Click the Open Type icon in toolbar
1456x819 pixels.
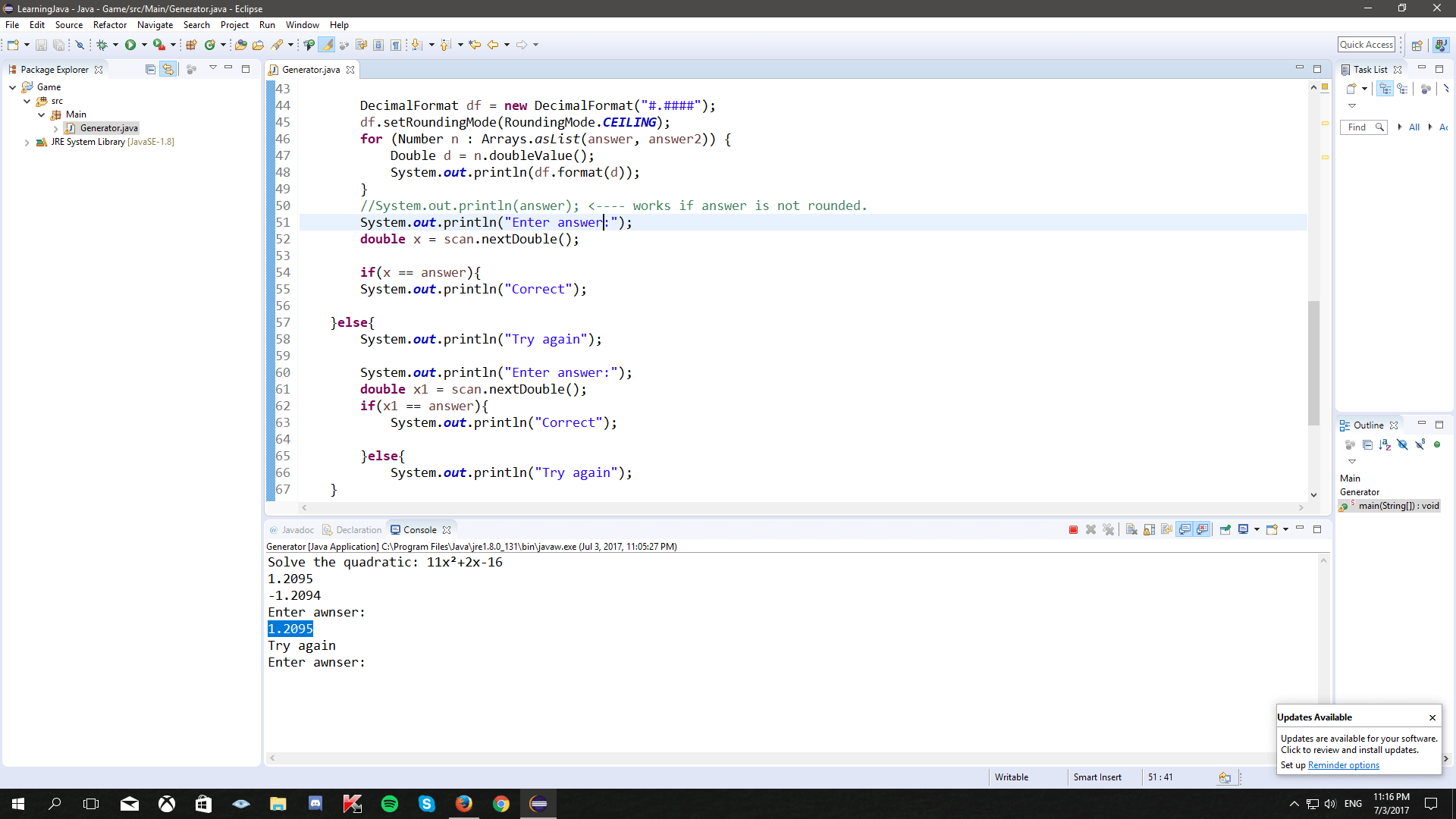[240, 45]
